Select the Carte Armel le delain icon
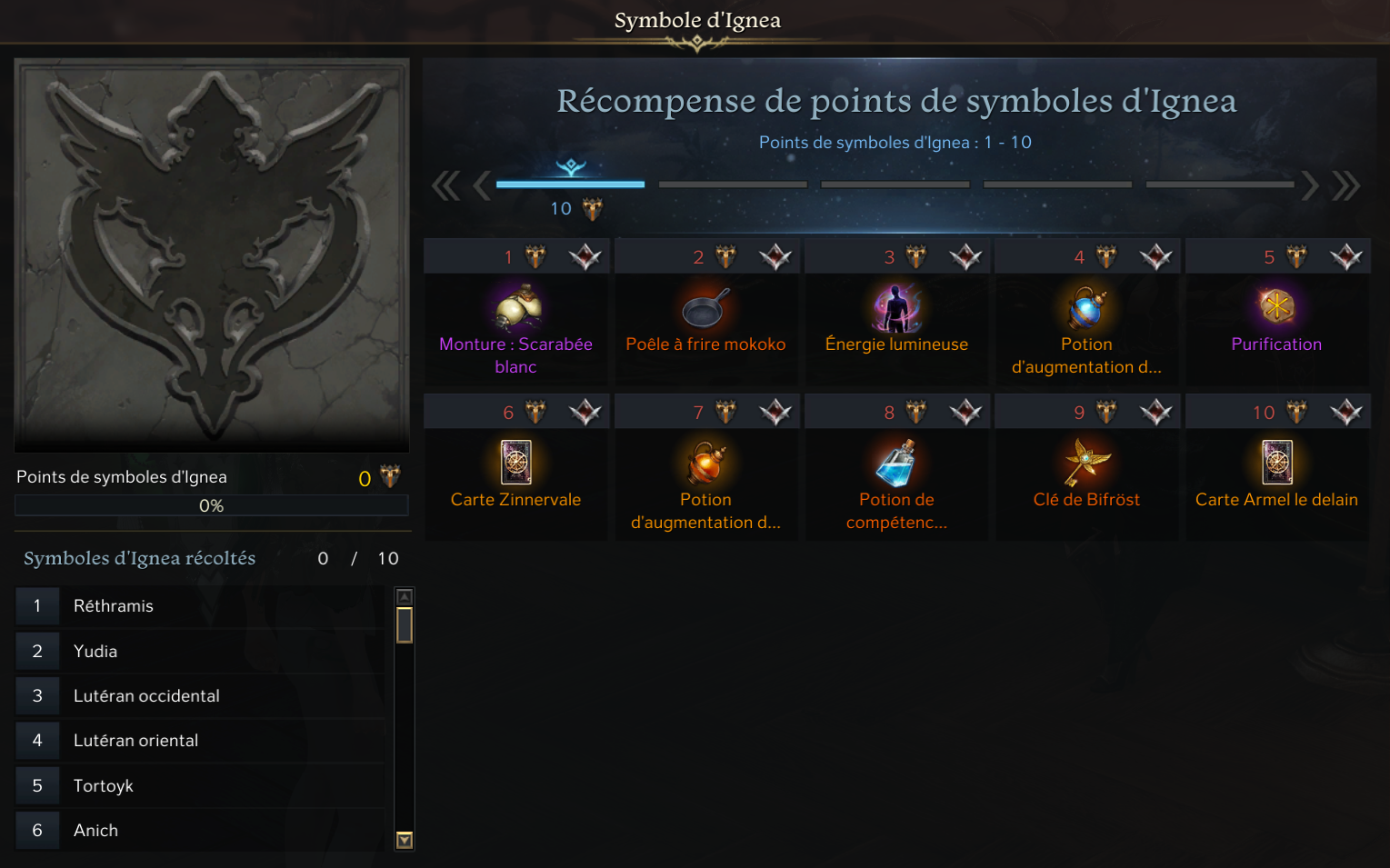Viewport: 1390px width, 868px height. point(1276,463)
